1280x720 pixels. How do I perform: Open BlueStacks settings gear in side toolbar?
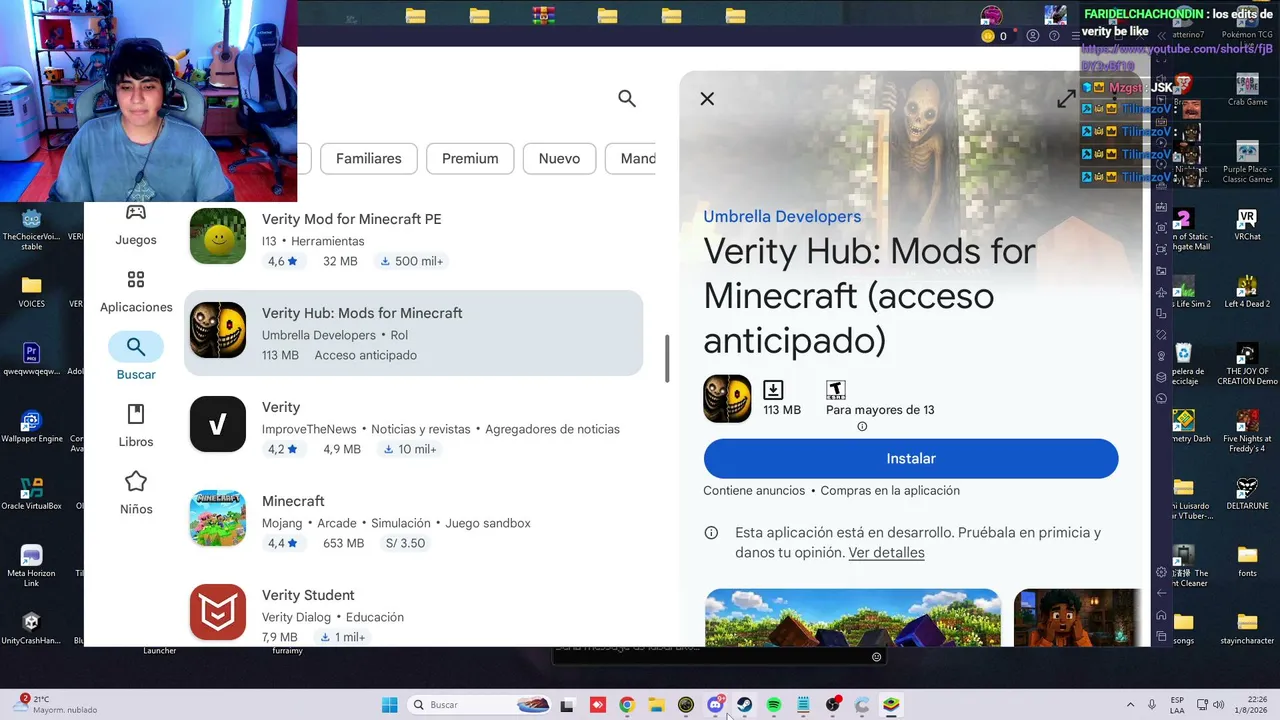click(x=1161, y=573)
